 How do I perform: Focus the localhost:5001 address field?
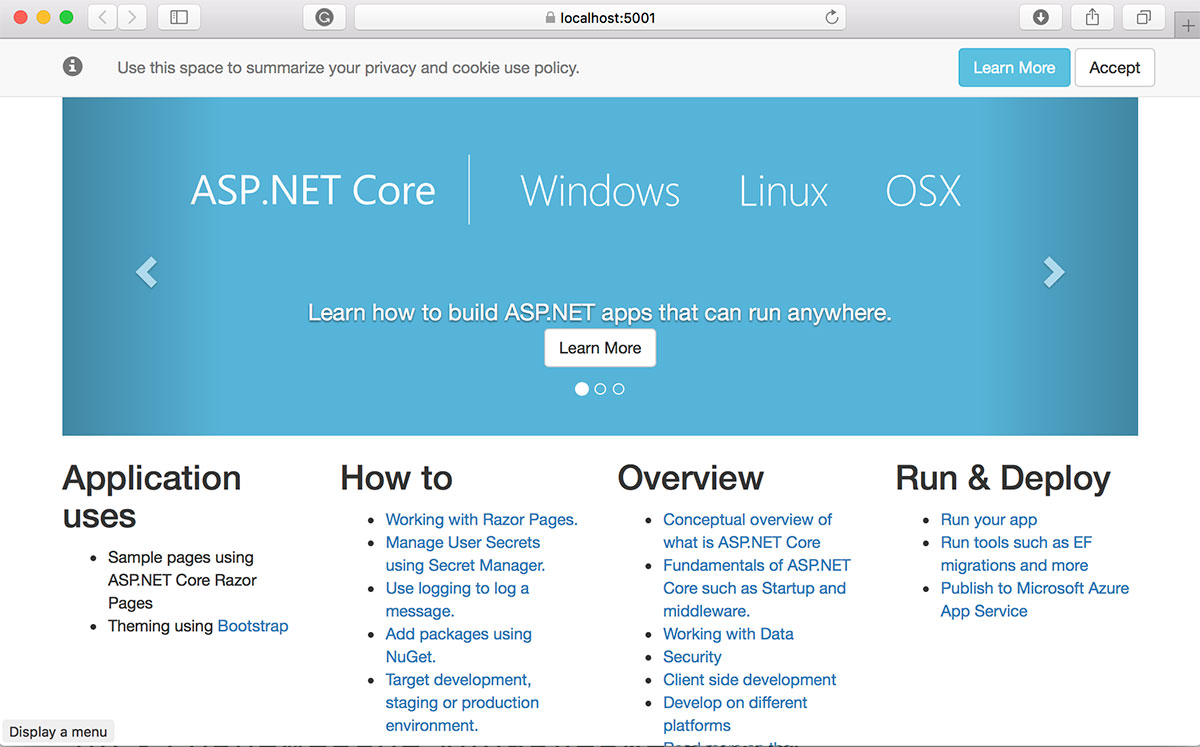point(600,17)
